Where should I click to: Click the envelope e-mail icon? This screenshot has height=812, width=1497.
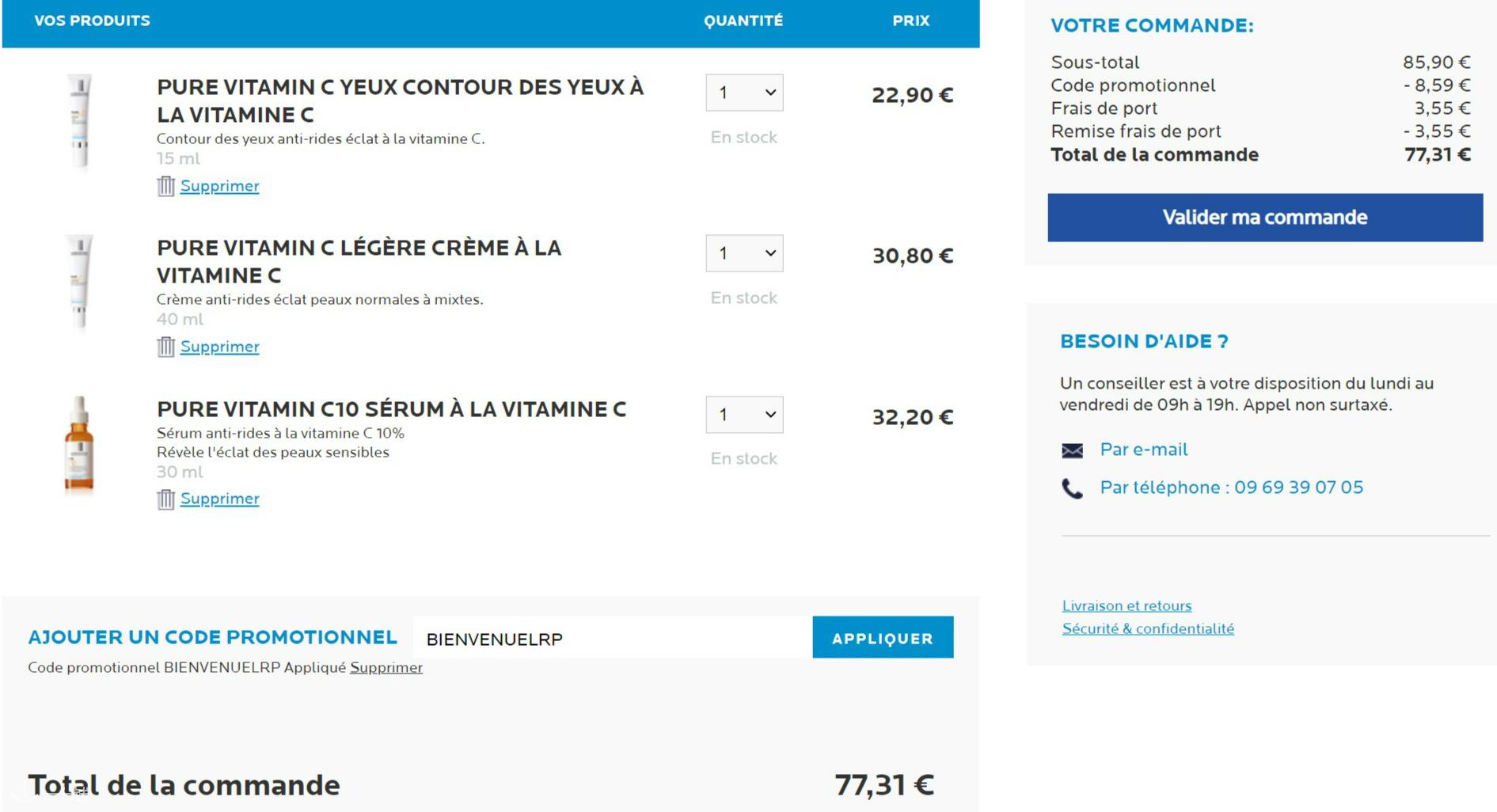1072,450
